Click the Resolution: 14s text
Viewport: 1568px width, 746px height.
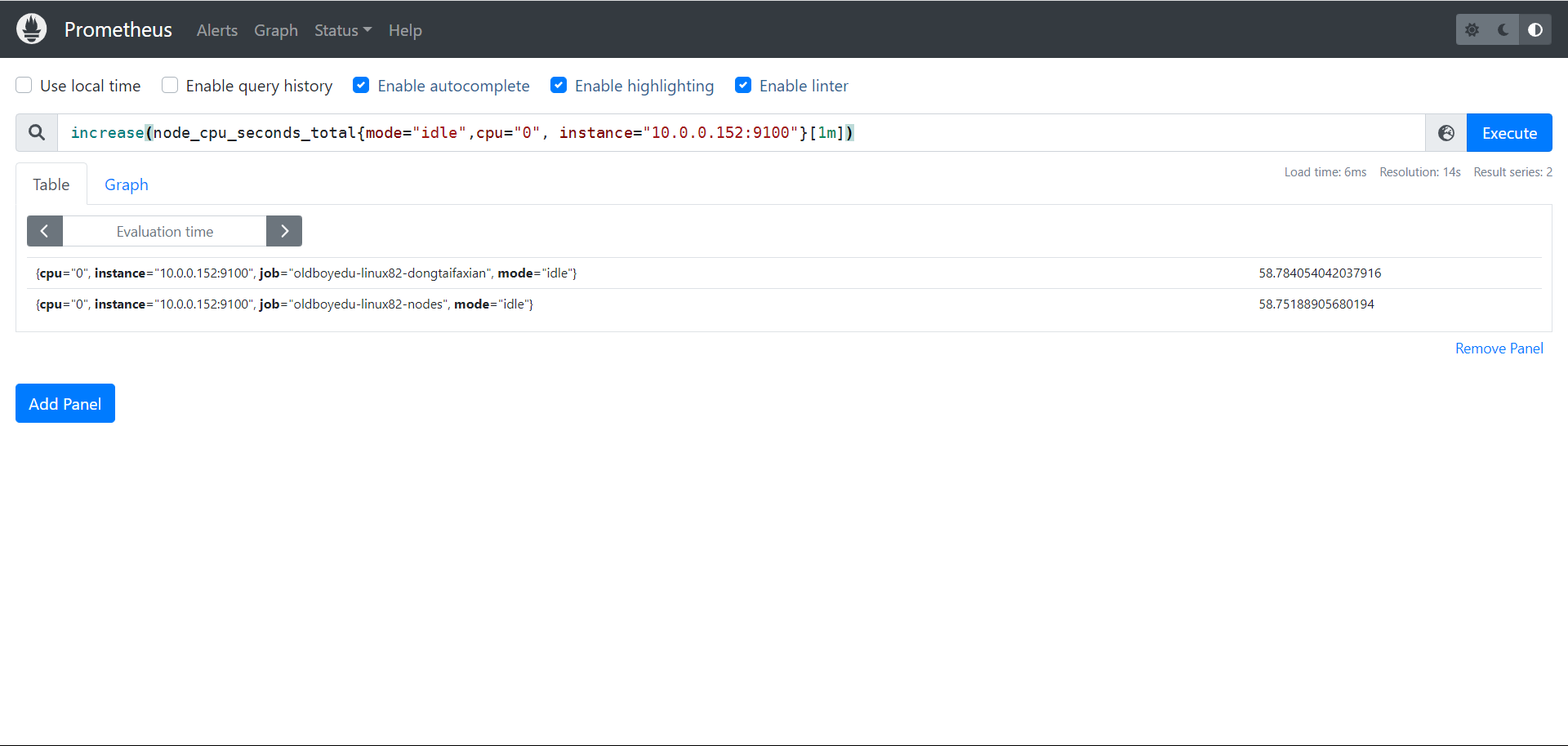point(1420,172)
